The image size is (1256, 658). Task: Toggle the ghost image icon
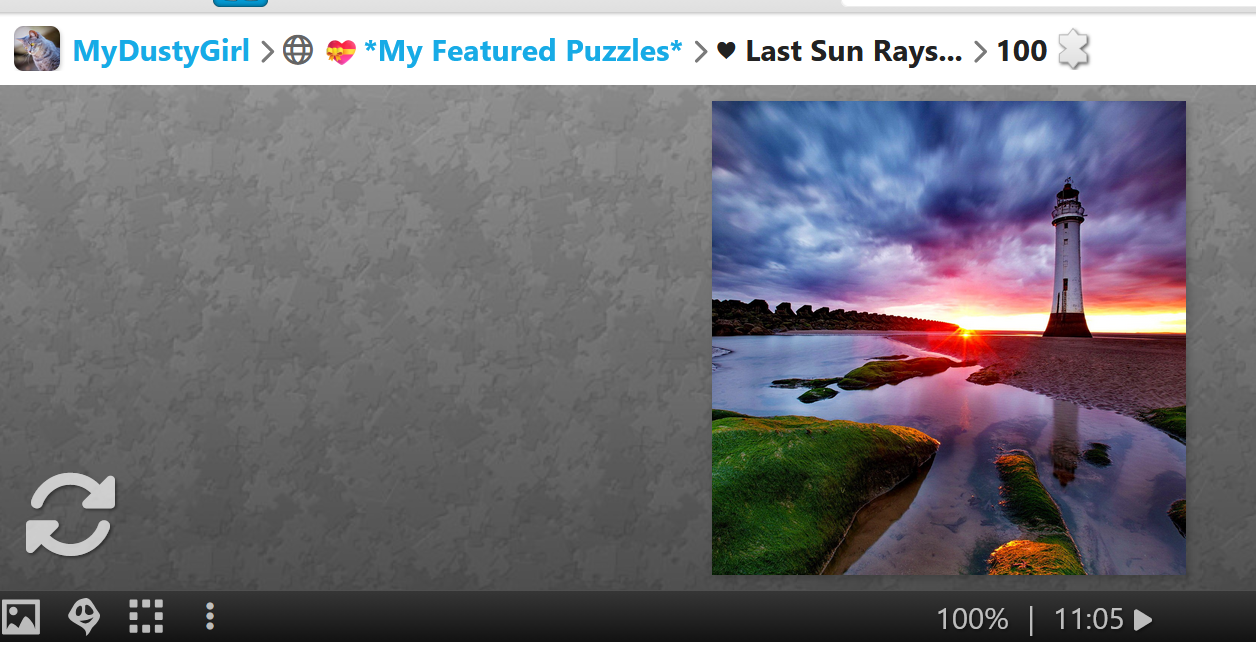pos(84,617)
